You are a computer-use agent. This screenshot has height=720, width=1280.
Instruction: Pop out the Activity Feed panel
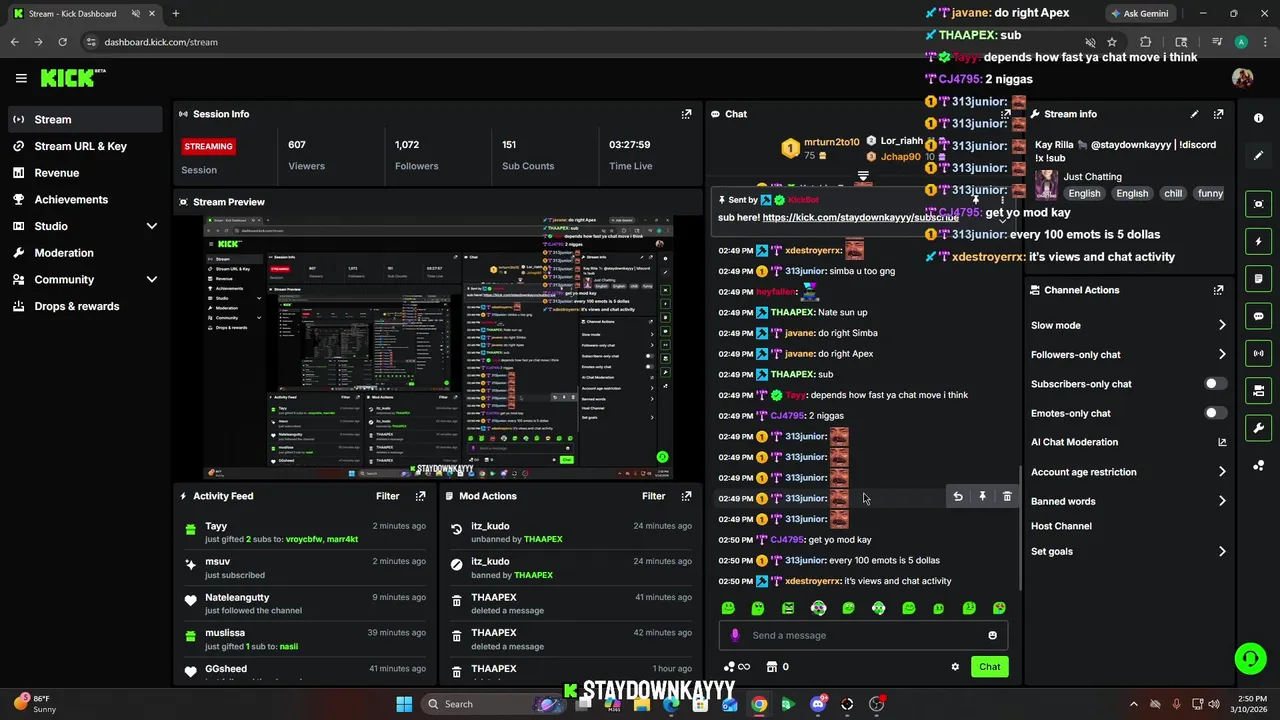[420, 496]
